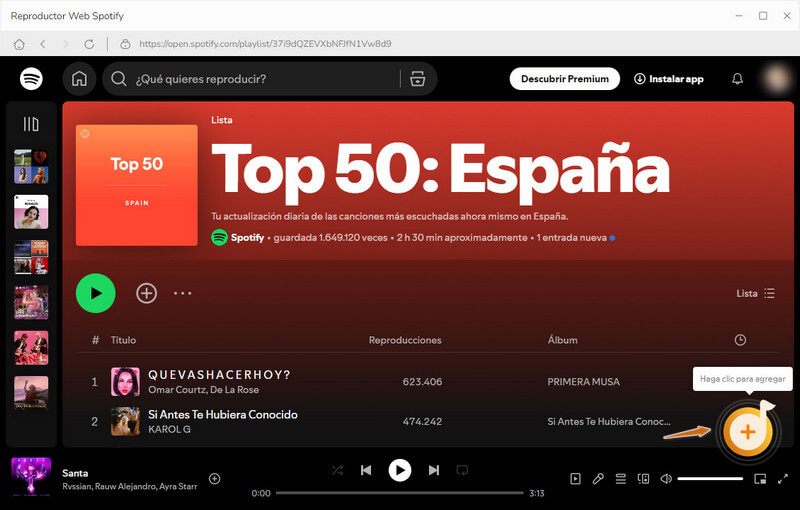
Task: Click Reproducciones column header
Action: coord(405,340)
